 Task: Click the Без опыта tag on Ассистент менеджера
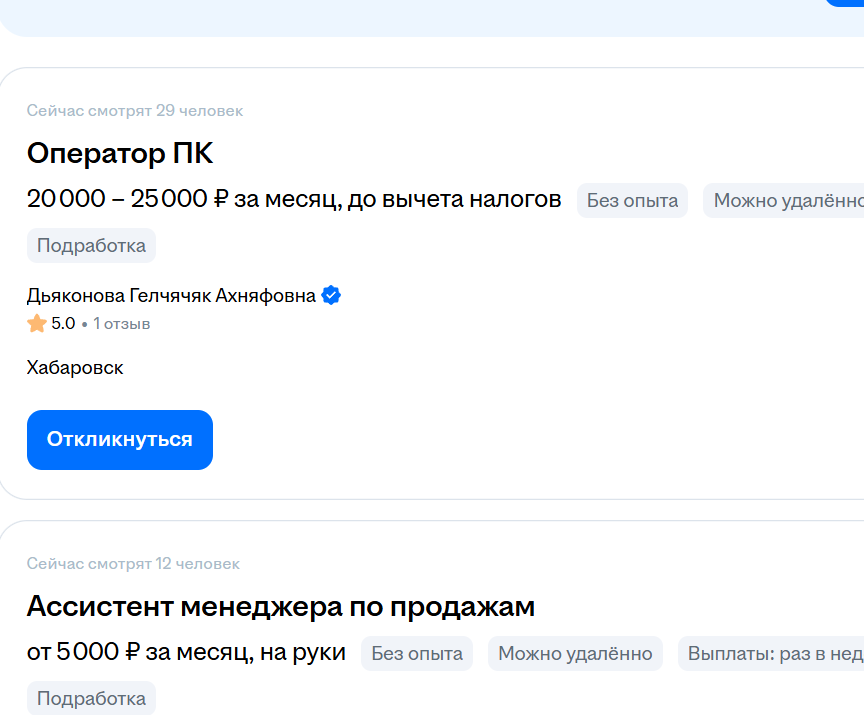coord(417,653)
